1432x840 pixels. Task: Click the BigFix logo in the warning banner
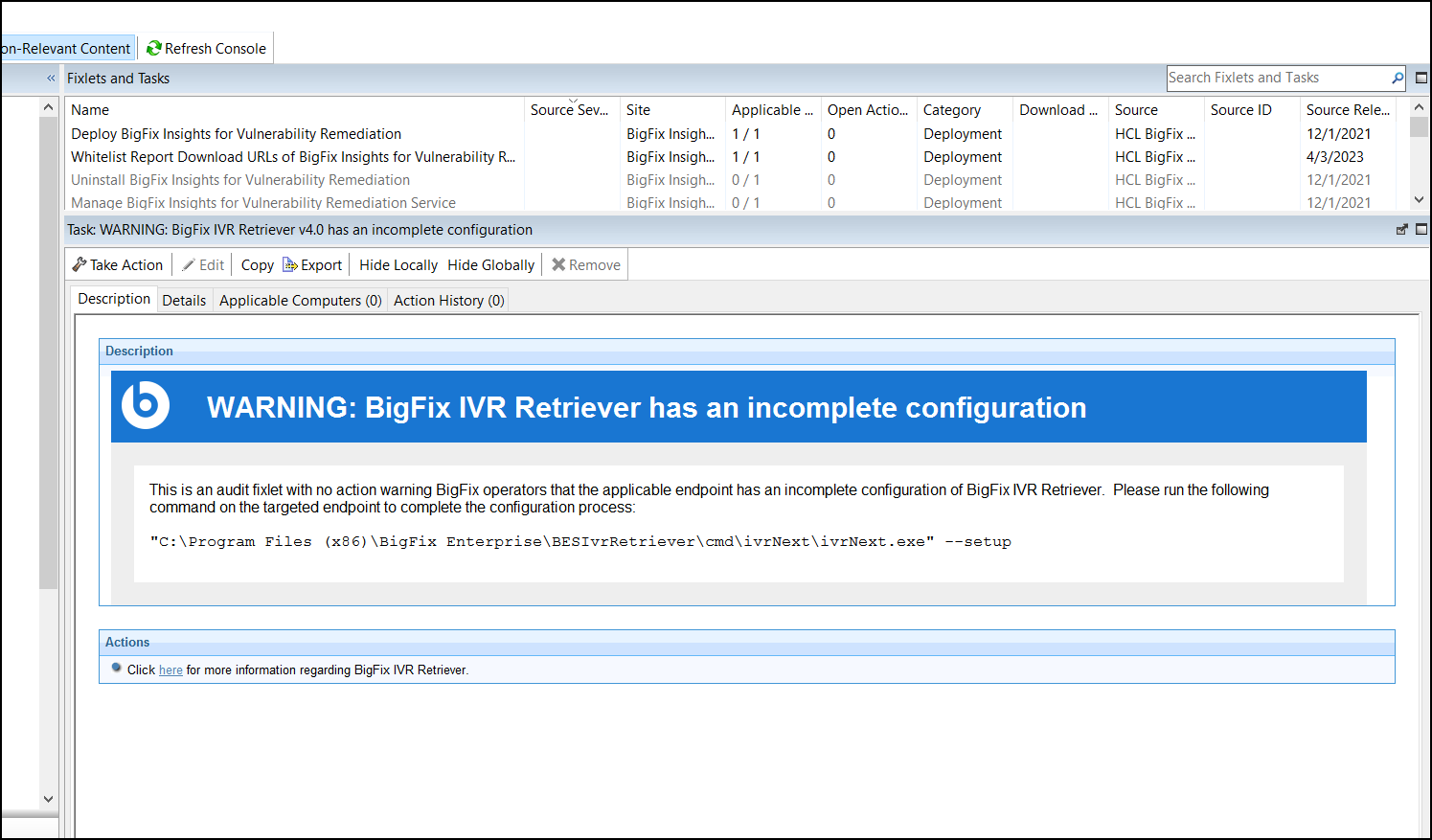pyautogui.click(x=146, y=405)
